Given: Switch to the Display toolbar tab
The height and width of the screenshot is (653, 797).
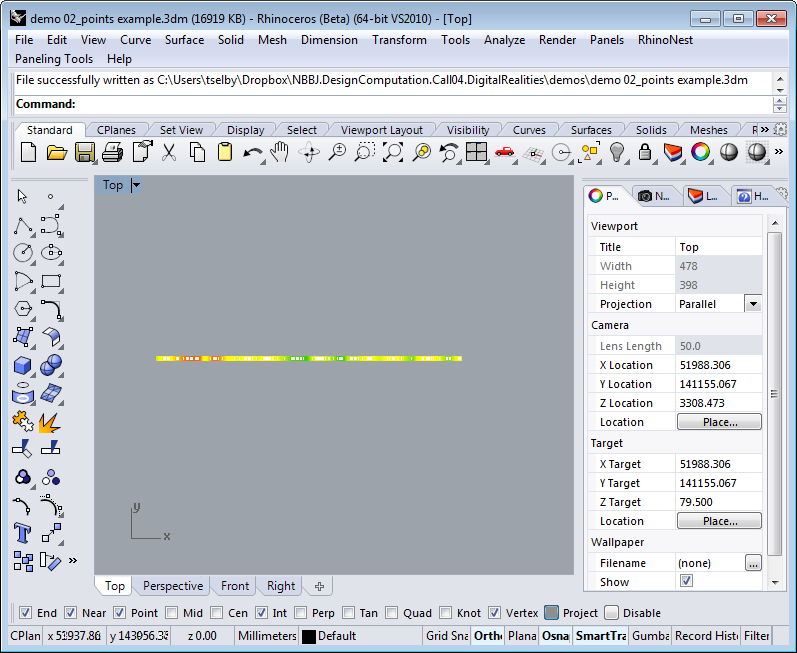Looking at the screenshot, I should (246, 130).
